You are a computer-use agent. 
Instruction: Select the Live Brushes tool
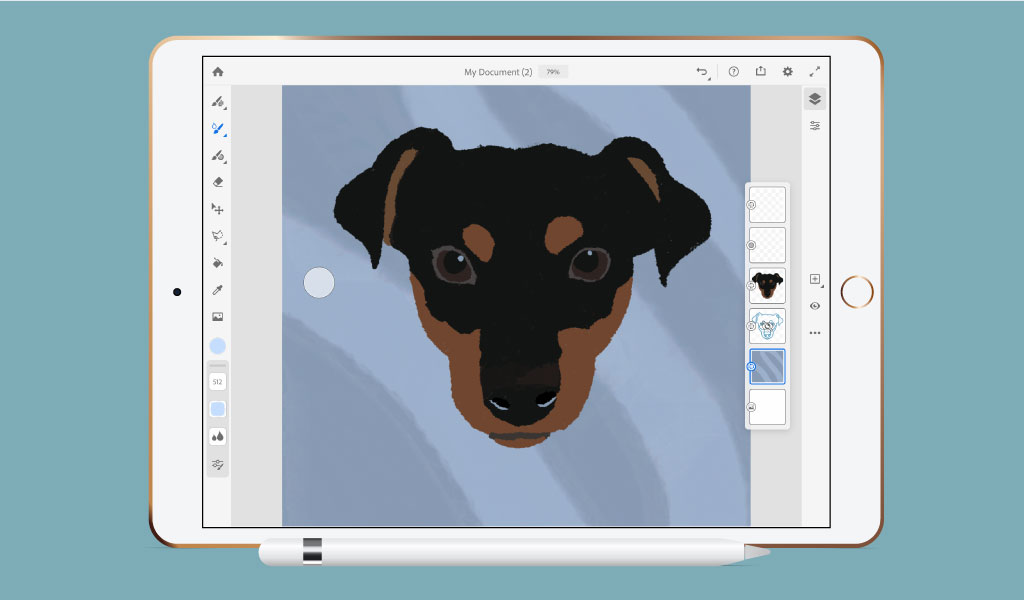218,129
